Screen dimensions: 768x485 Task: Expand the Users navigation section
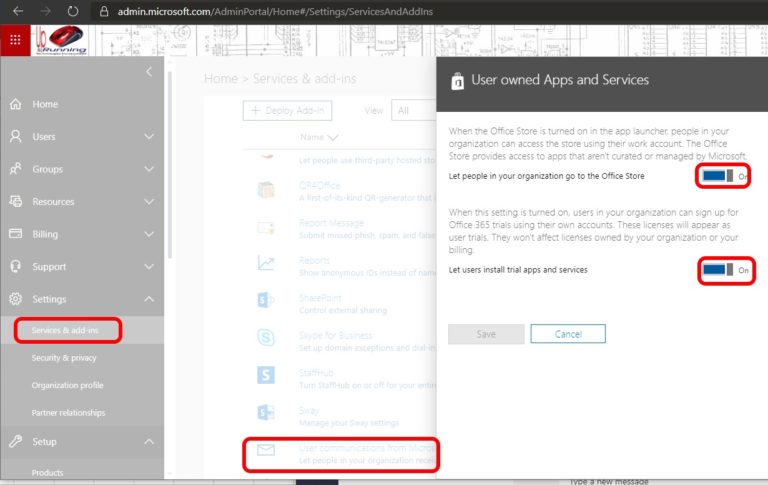pos(149,137)
